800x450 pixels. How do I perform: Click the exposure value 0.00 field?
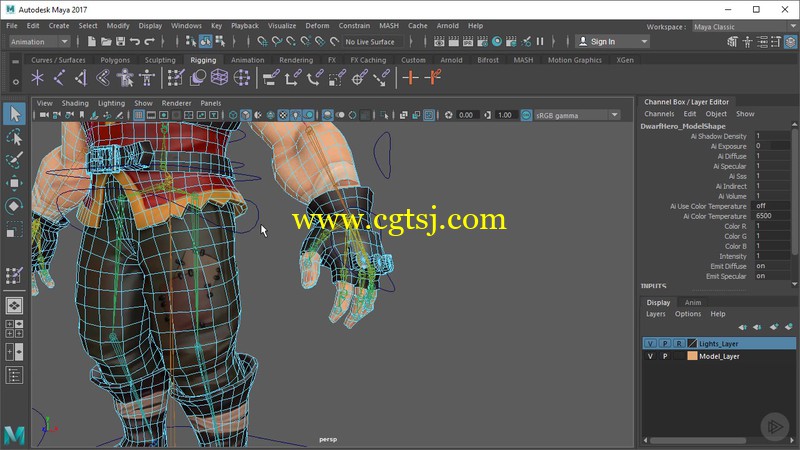pyautogui.click(x=467, y=115)
